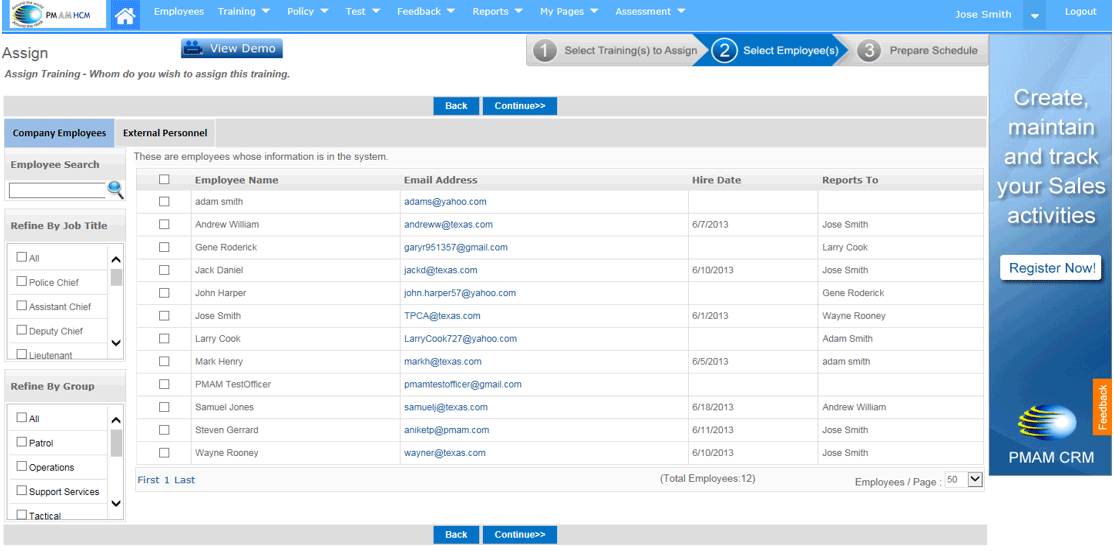Click the View Demo button
The width and height of the screenshot is (1114, 557).
point(232,48)
